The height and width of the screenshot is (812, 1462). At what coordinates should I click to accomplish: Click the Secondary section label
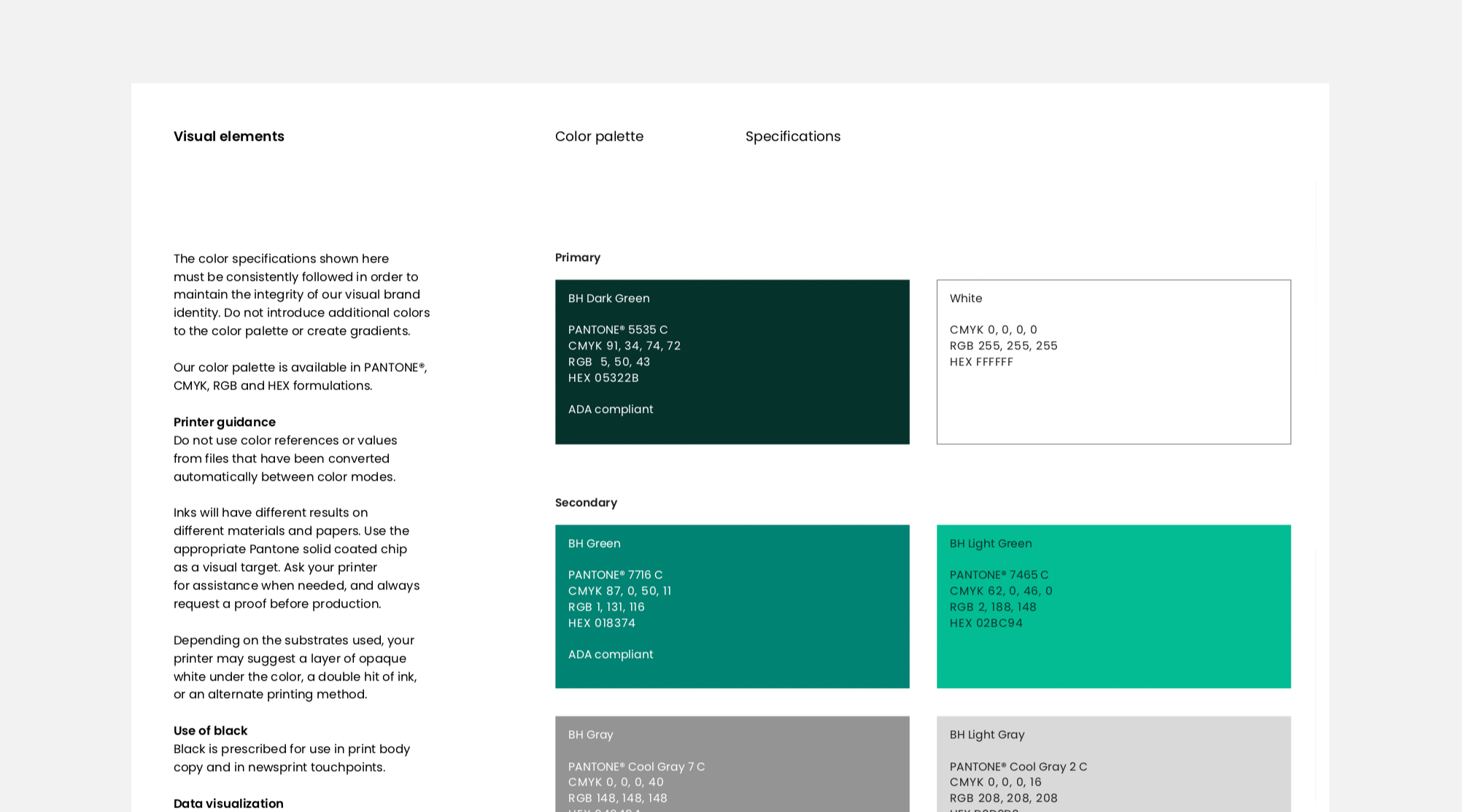pyautogui.click(x=586, y=503)
